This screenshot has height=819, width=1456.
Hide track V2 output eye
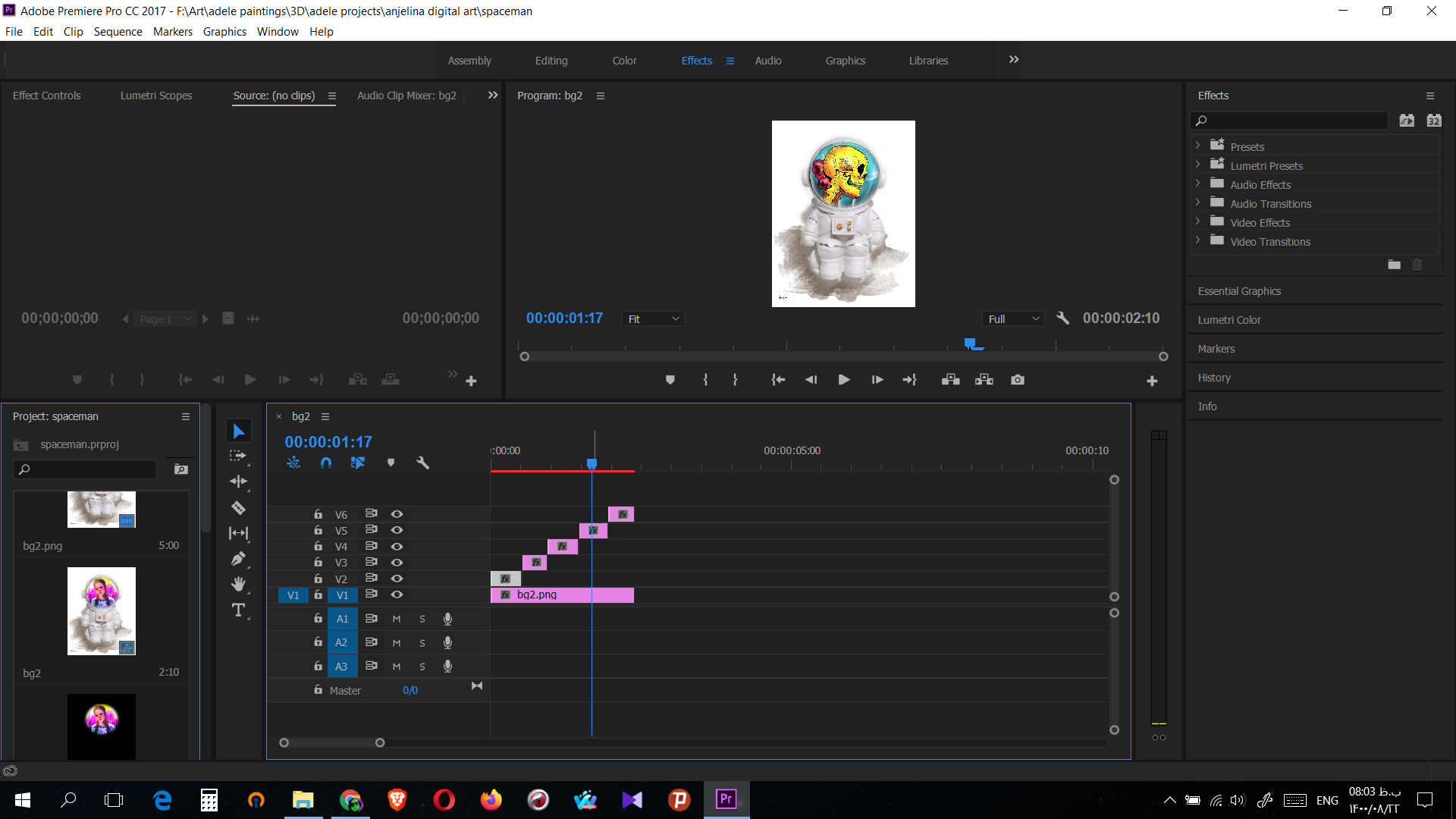coord(397,579)
